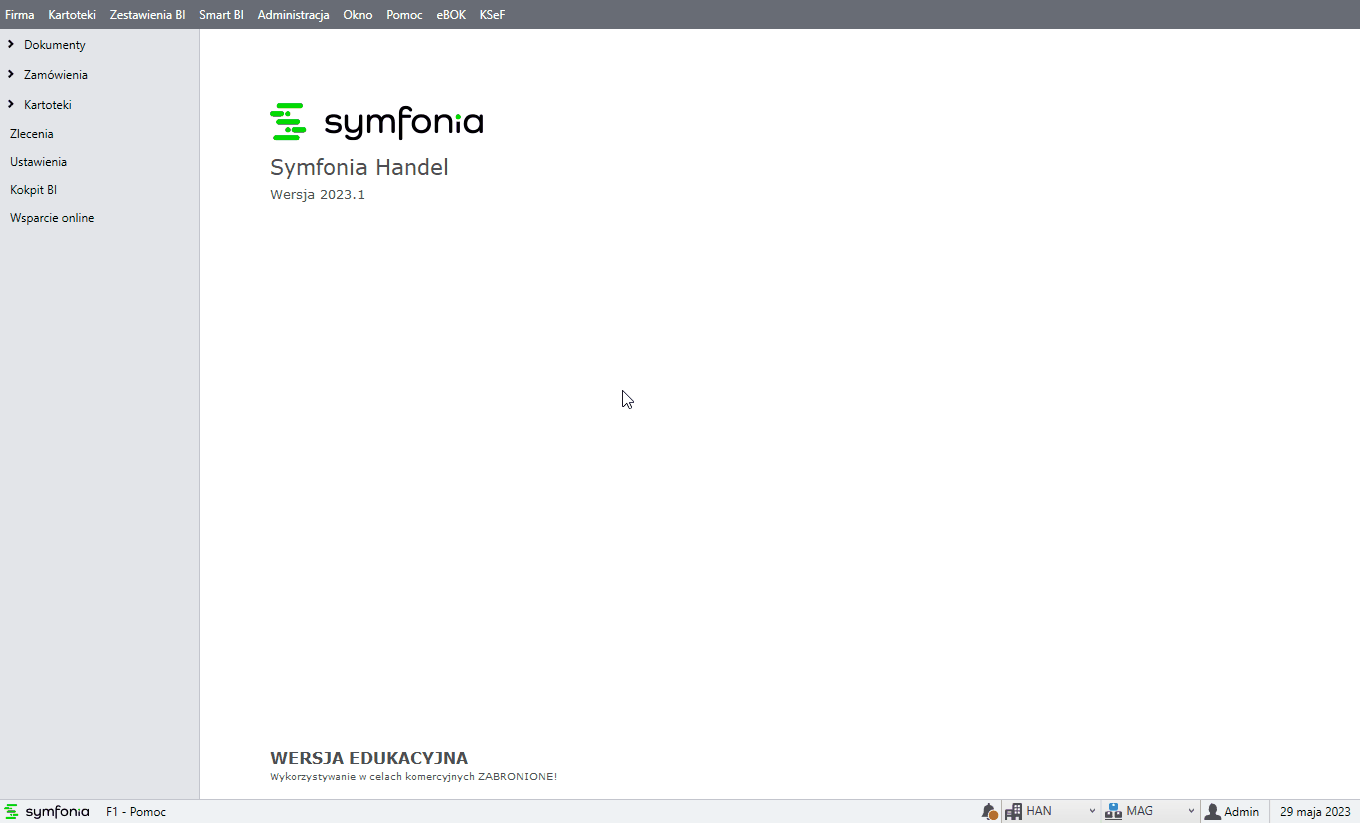Expand the Dokumenty tree node
Viewport: 1360px width, 823px height.
click(11, 45)
